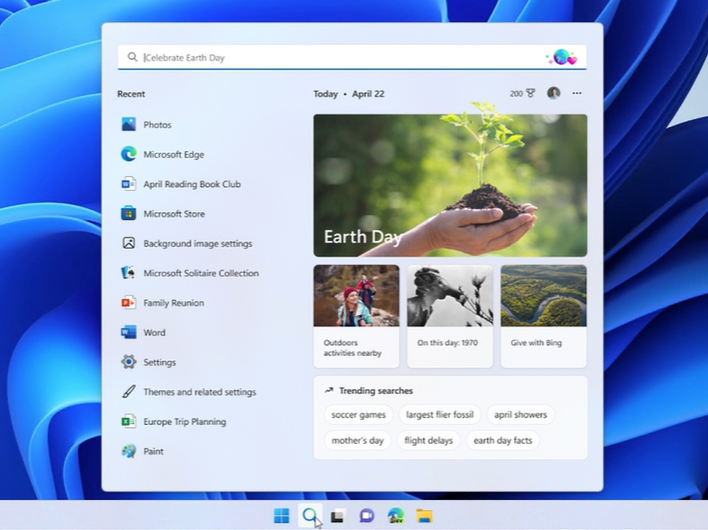
Task: Search trending term largest flier fossil
Action: point(440,414)
